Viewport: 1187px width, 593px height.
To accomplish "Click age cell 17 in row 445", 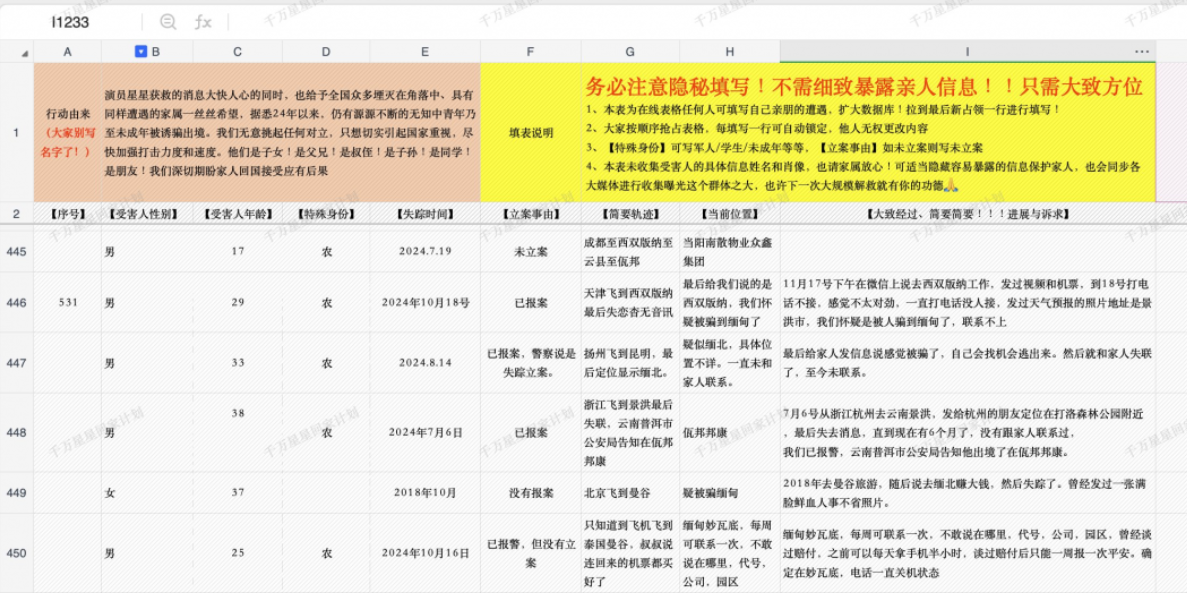I will click(238, 251).
